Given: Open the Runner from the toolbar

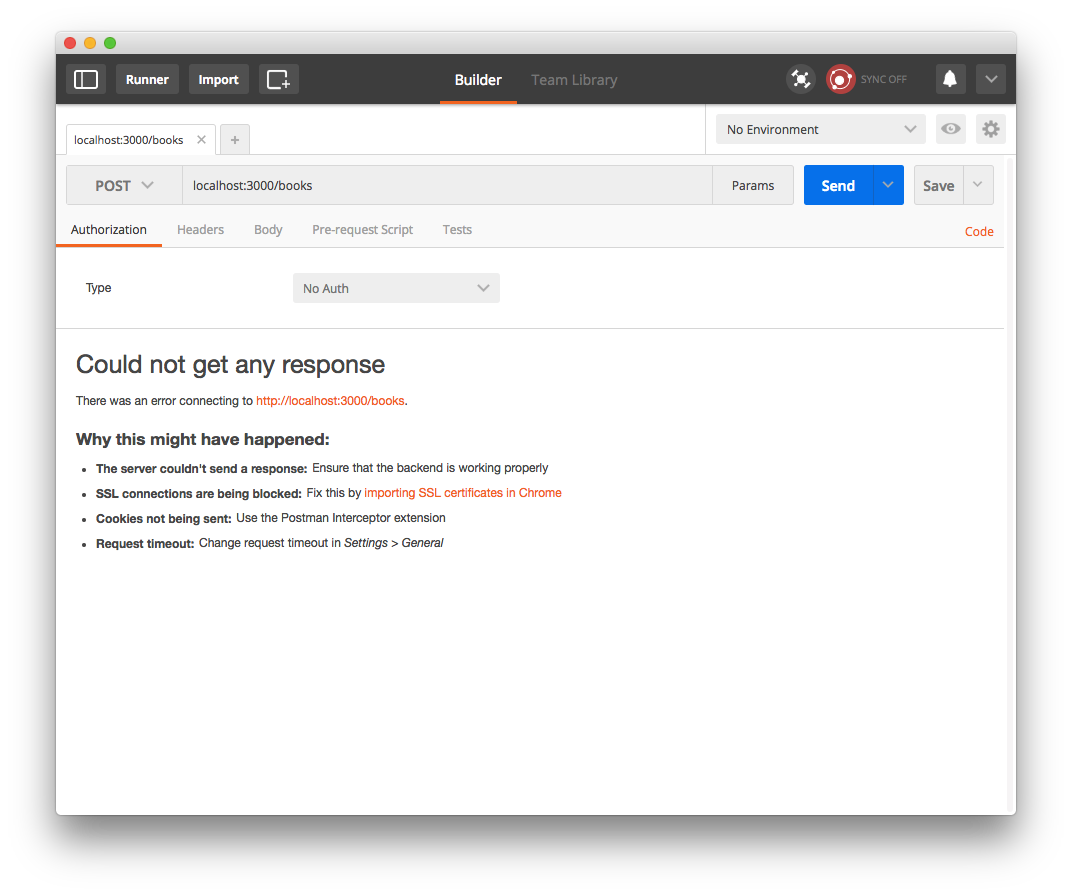Looking at the screenshot, I should pyautogui.click(x=147, y=79).
